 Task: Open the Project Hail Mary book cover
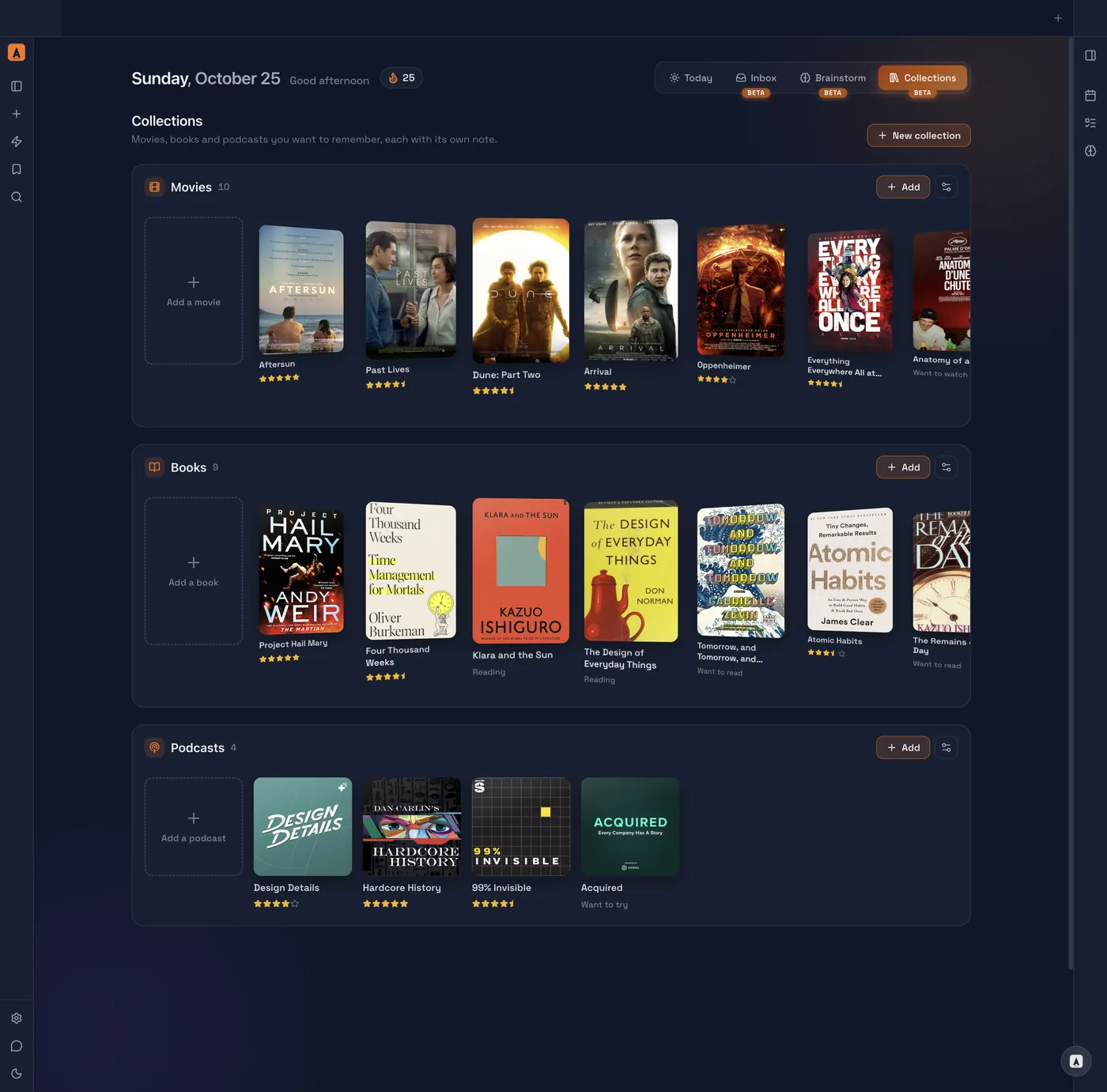point(301,570)
